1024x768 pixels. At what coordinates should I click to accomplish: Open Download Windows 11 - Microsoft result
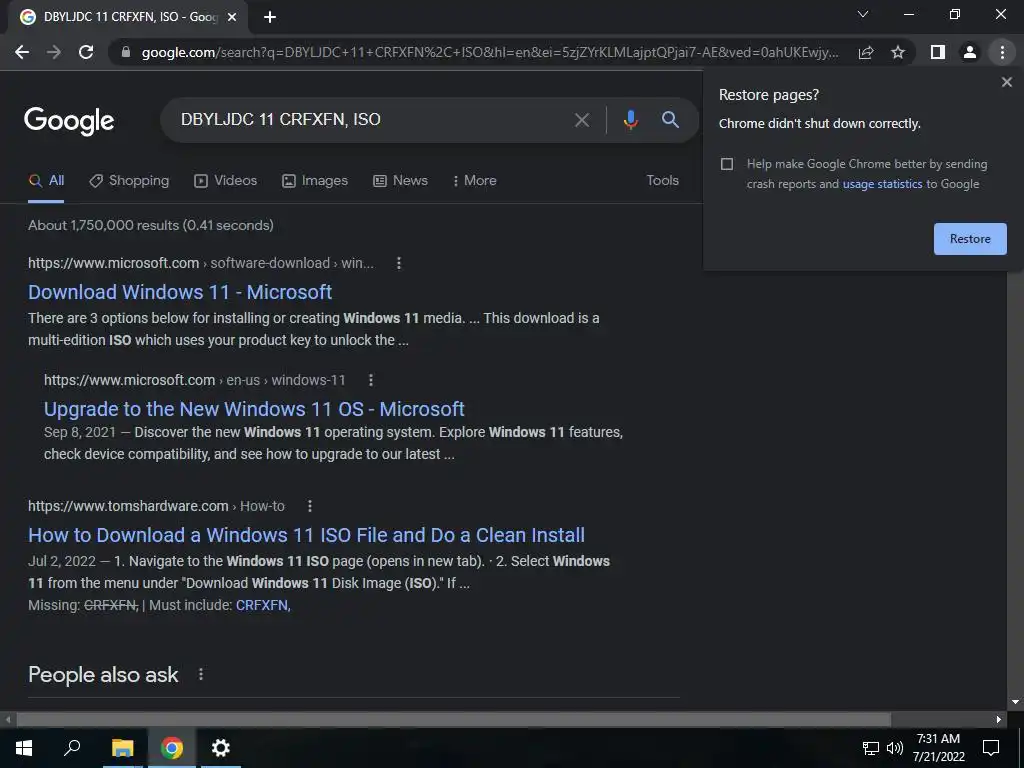180,292
